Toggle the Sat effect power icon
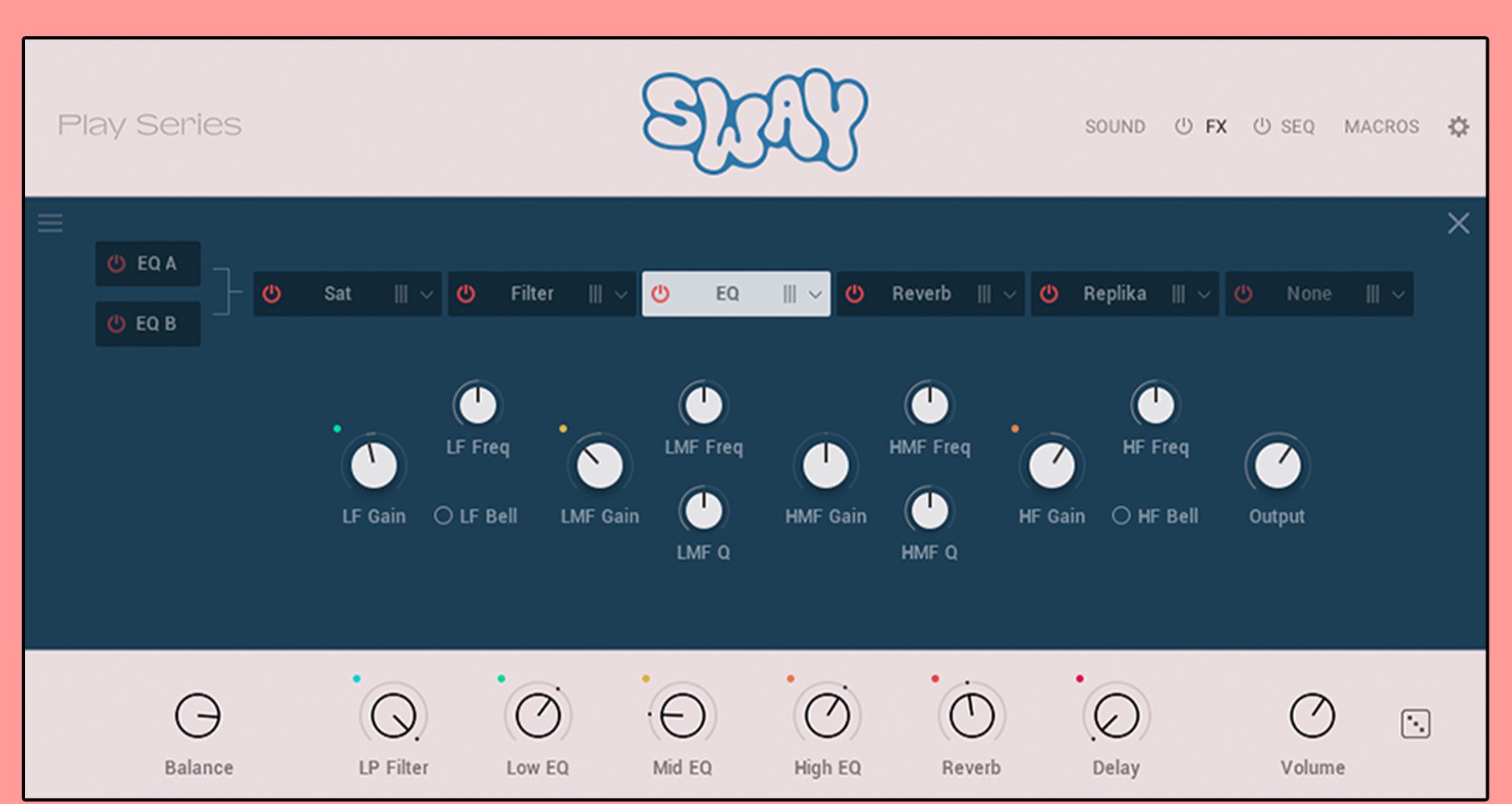The height and width of the screenshot is (804, 1512). (272, 293)
